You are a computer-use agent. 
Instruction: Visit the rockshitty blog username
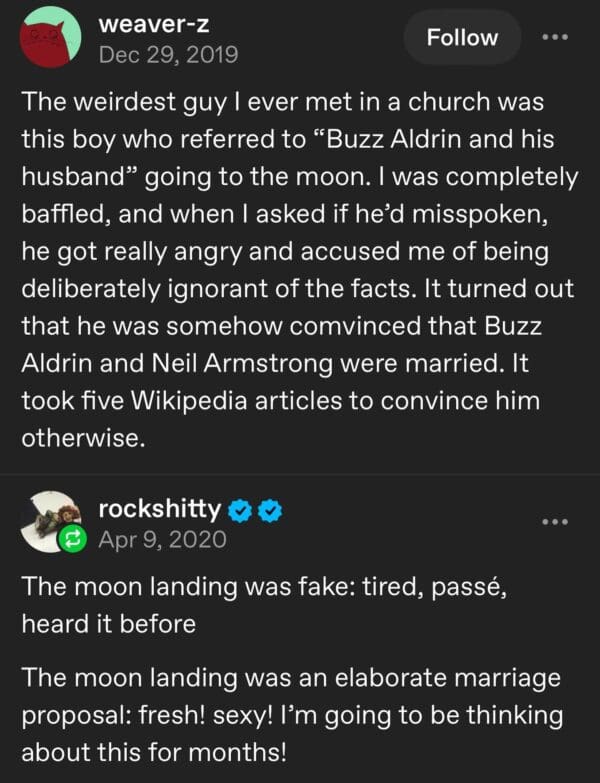(x=159, y=508)
